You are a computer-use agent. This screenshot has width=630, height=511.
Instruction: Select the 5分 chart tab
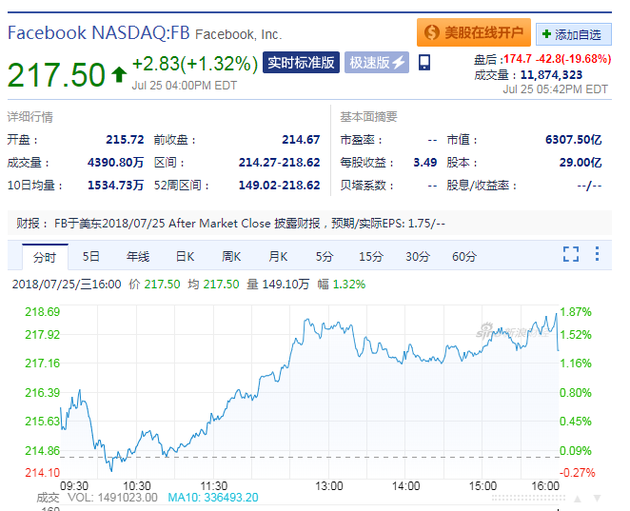(x=324, y=256)
